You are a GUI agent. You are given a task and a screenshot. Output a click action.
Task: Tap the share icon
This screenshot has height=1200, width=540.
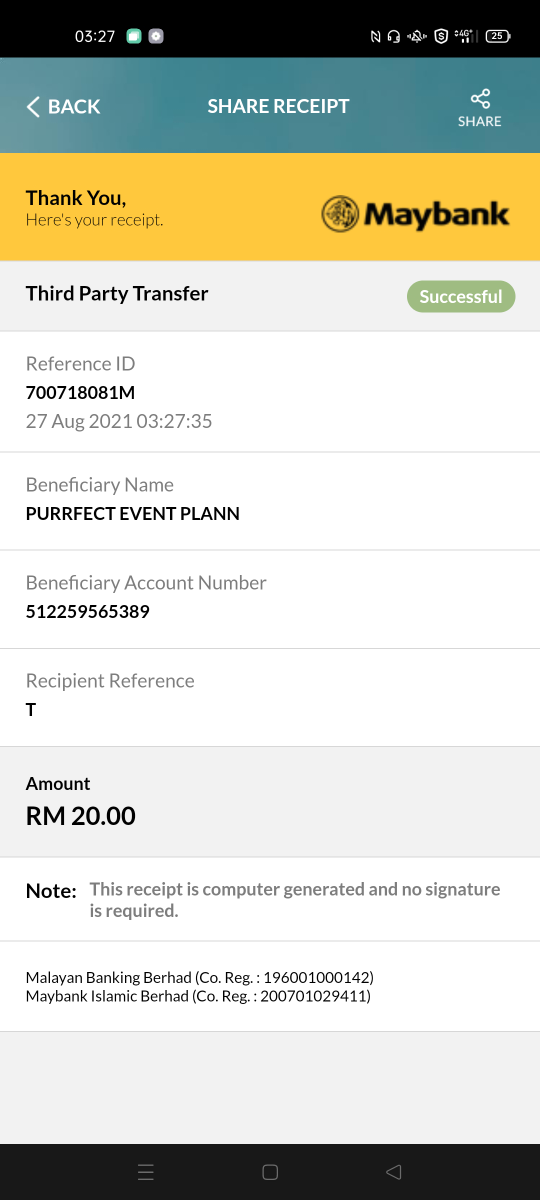tap(480, 98)
